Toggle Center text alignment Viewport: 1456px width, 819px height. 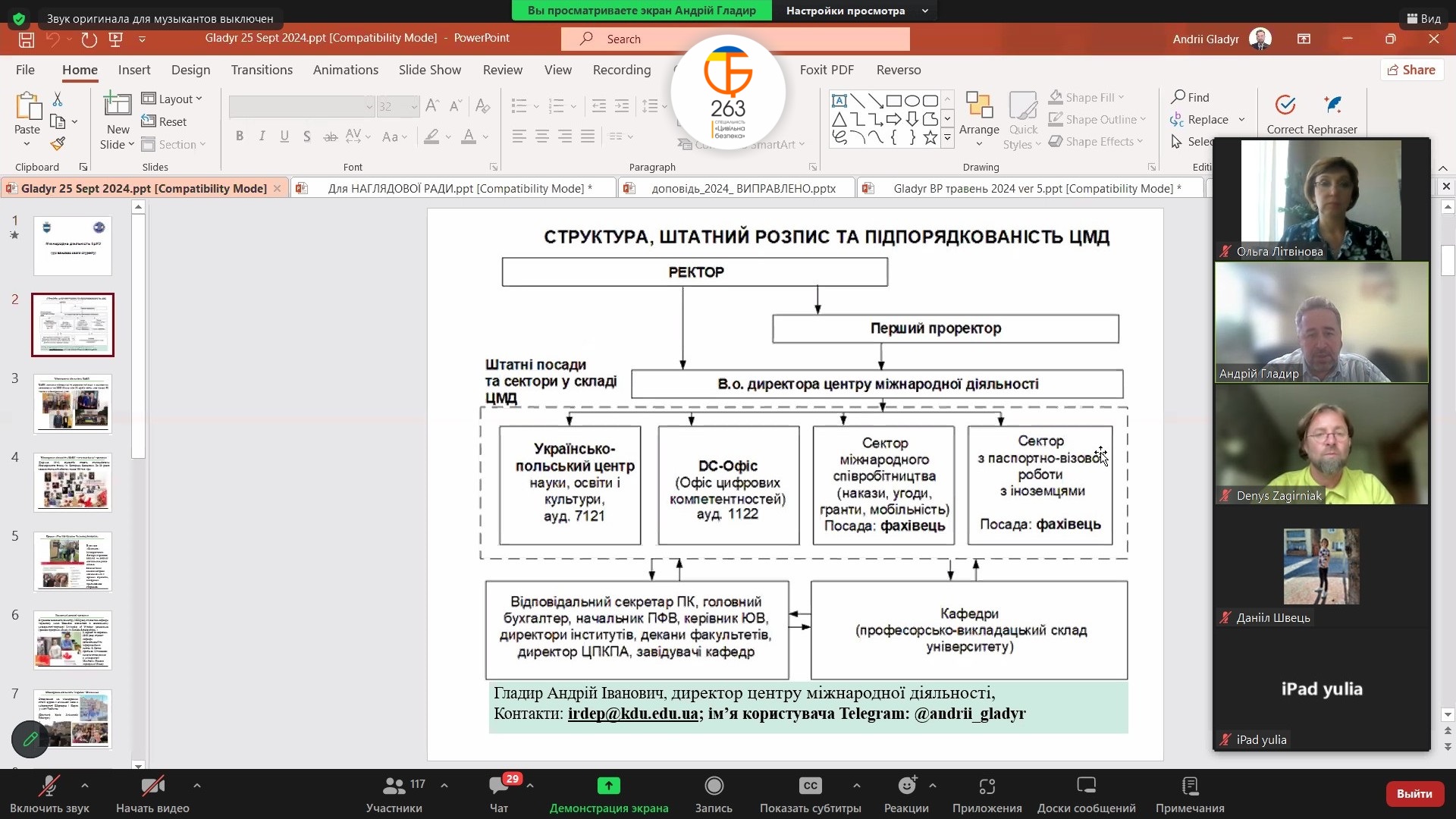[542, 136]
